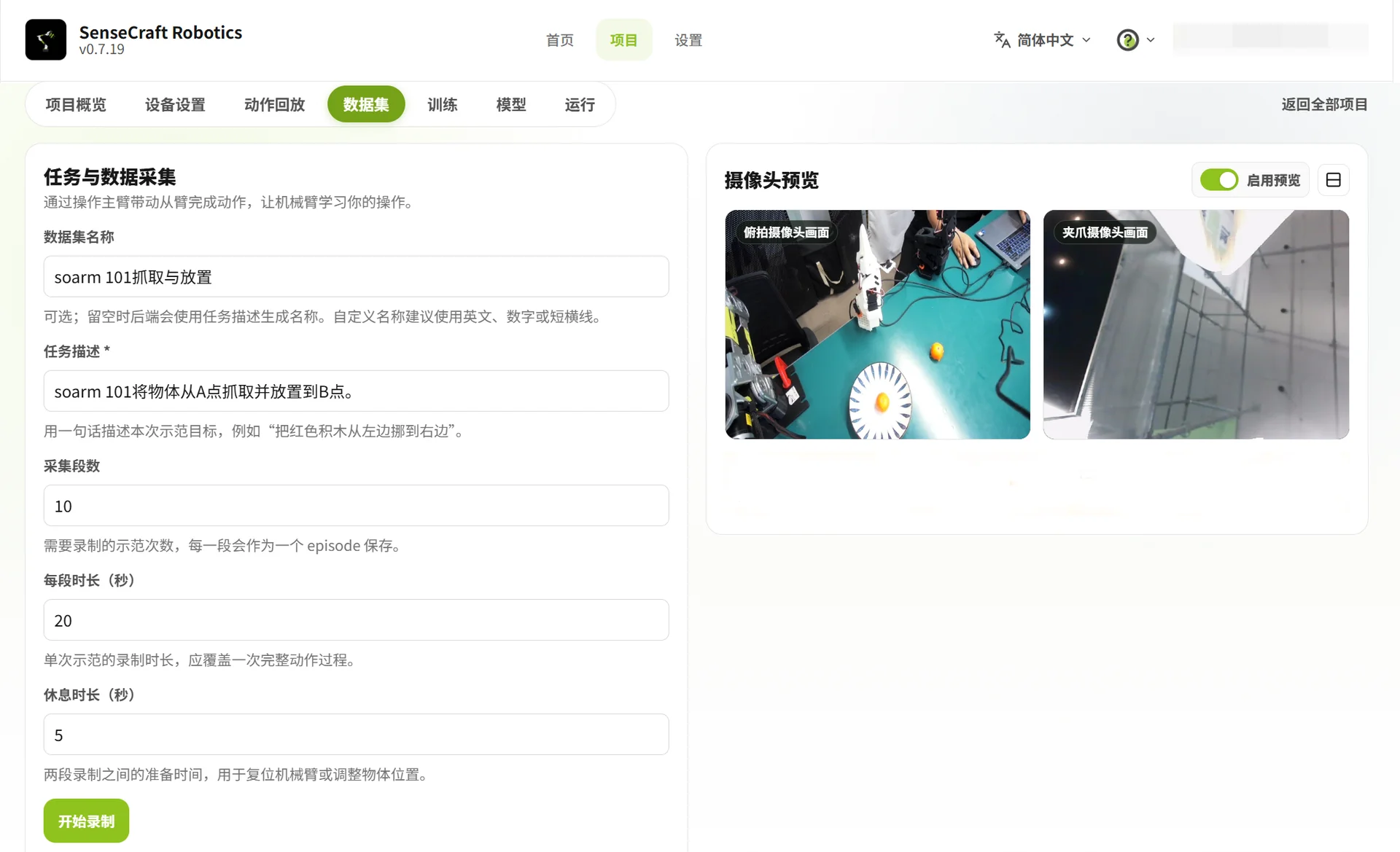Switch to the 设备设置 tab
1400x852 pixels.
point(175,104)
